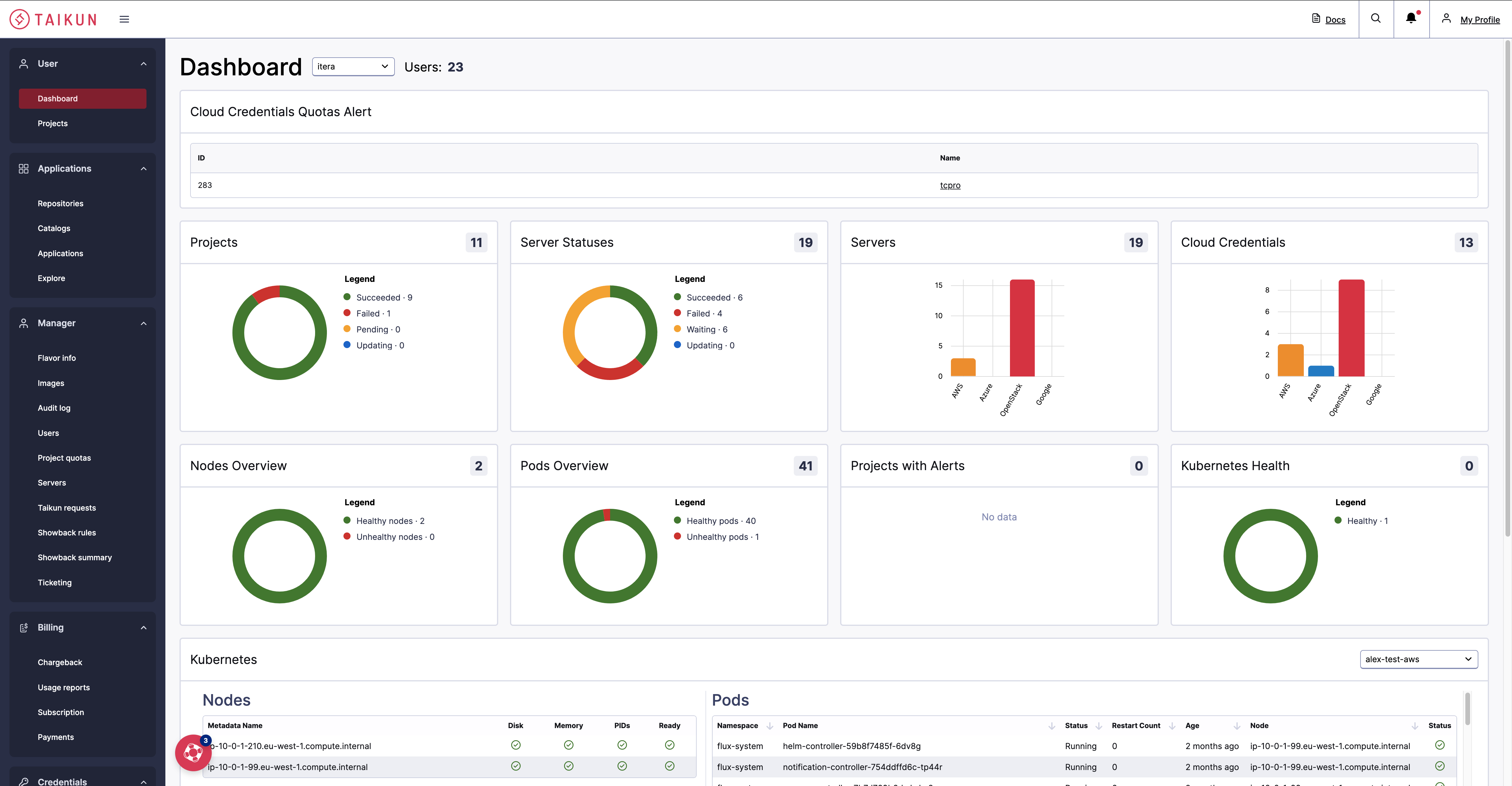Open the itera organization dropdown

pos(353,66)
